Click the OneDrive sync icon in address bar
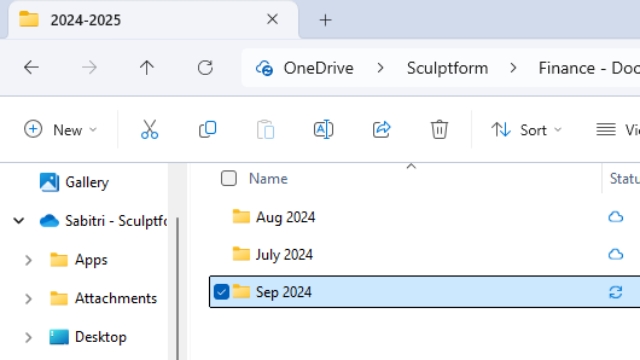Viewport: 640px width, 360px height. point(264,68)
